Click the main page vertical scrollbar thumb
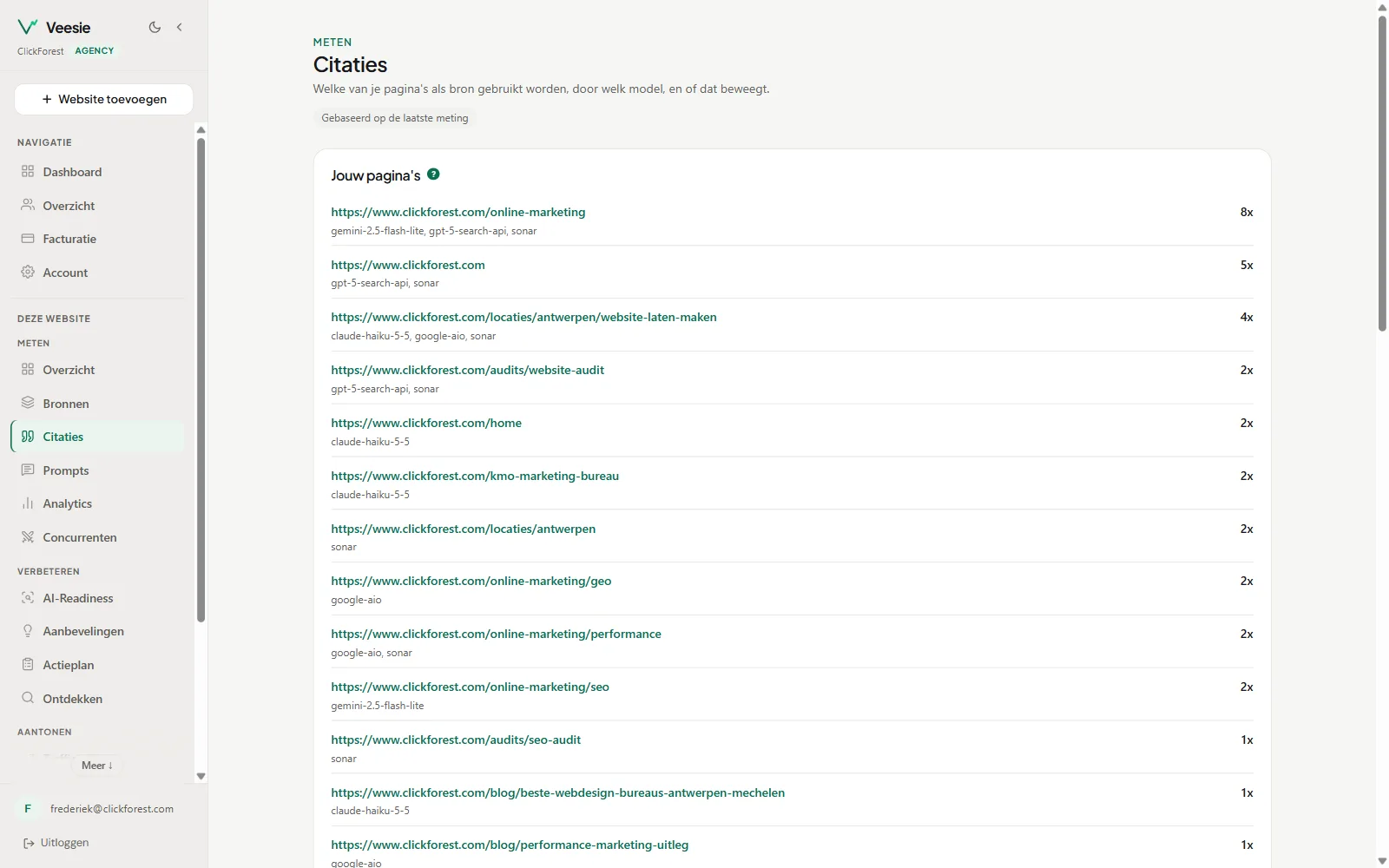The height and width of the screenshot is (868, 1389). pyautogui.click(x=1382, y=174)
